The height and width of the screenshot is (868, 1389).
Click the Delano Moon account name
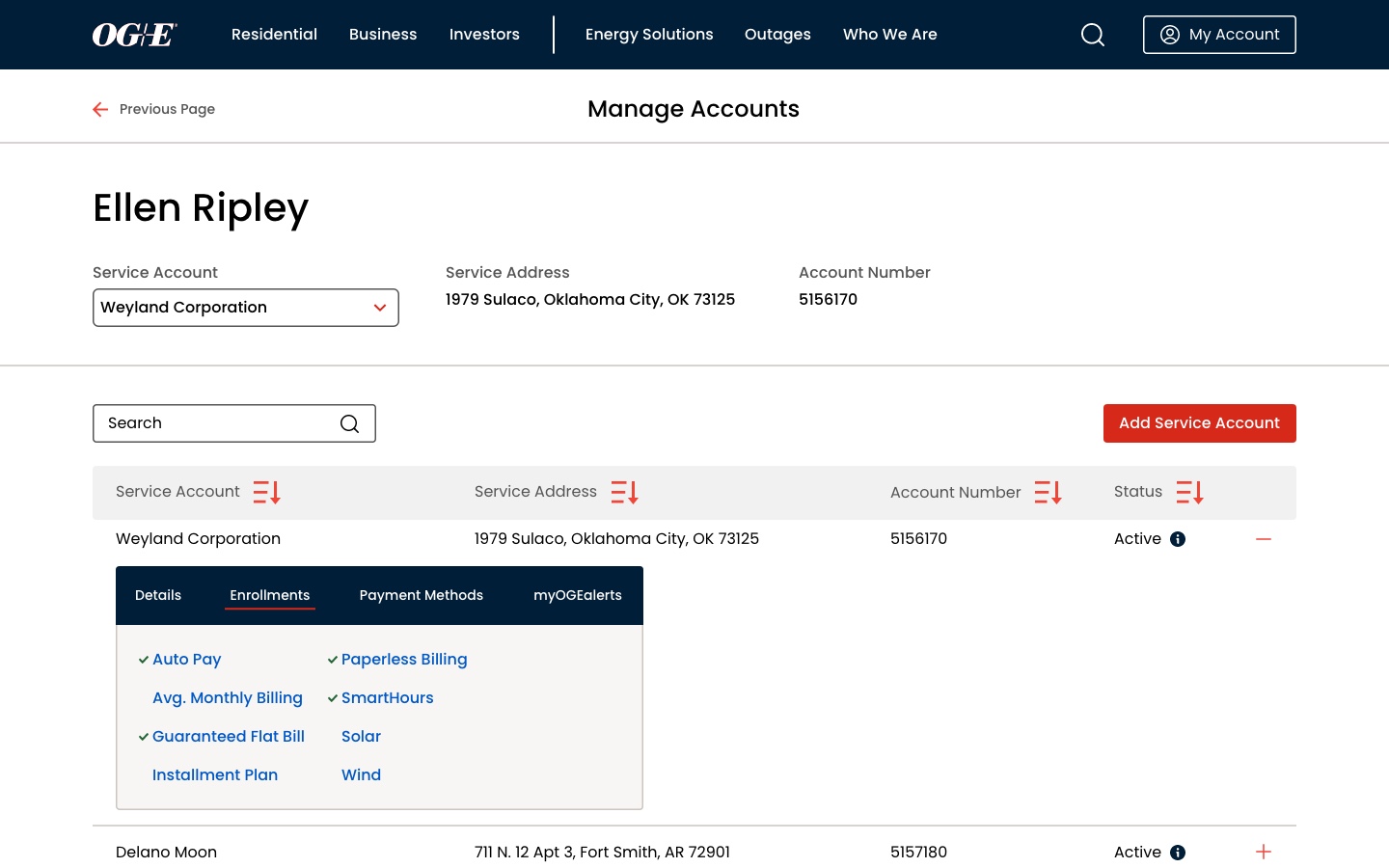click(x=166, y=853)
